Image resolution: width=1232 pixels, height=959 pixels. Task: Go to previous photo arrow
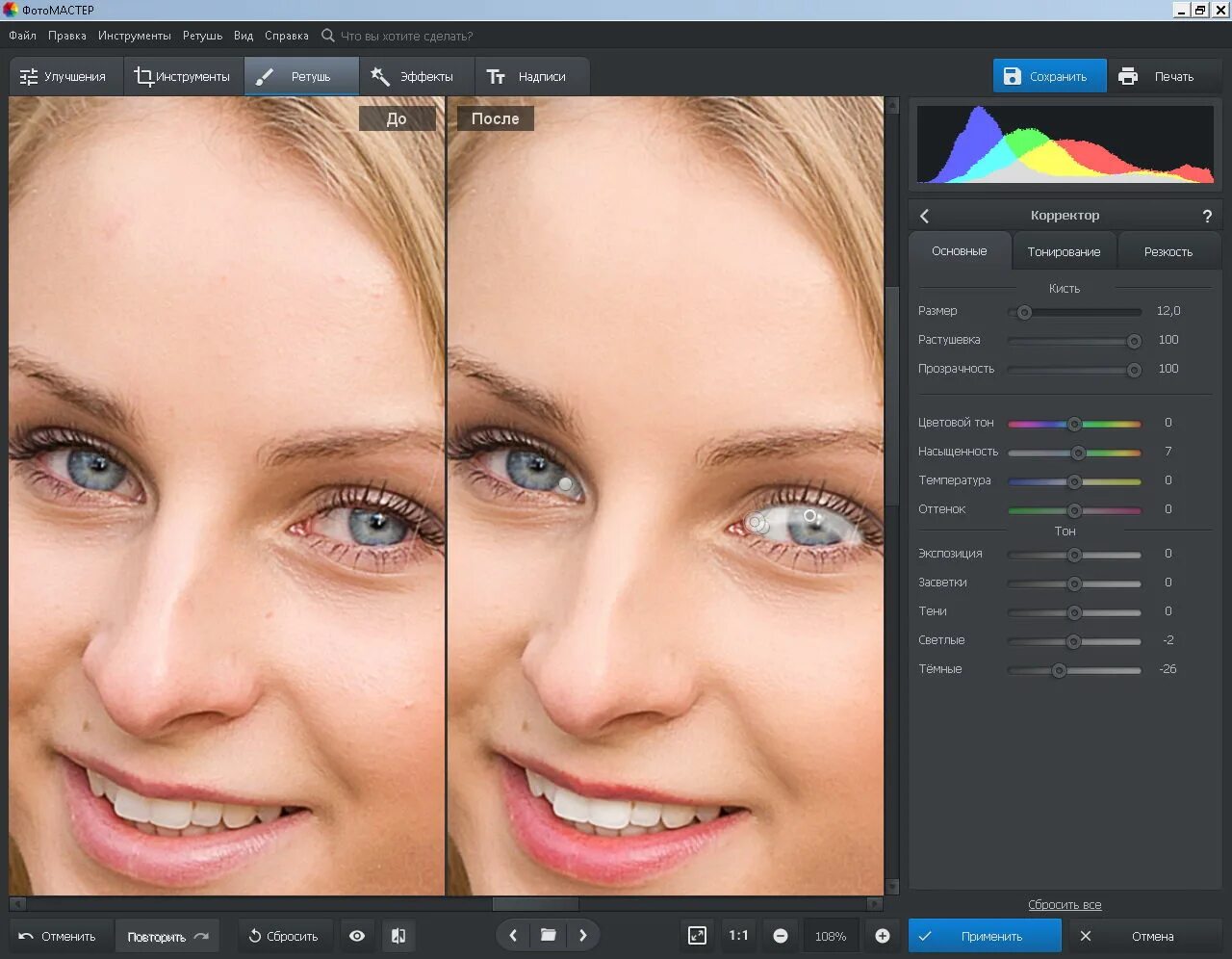click(513, 936)
